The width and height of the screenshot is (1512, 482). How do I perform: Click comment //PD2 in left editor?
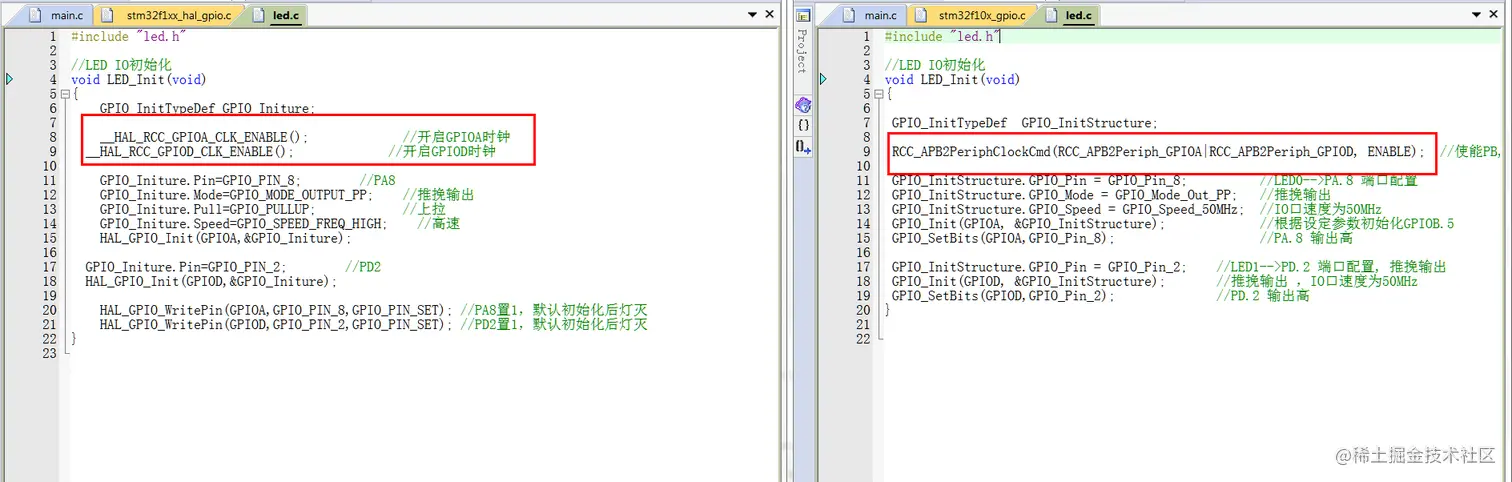coord(363,267)
